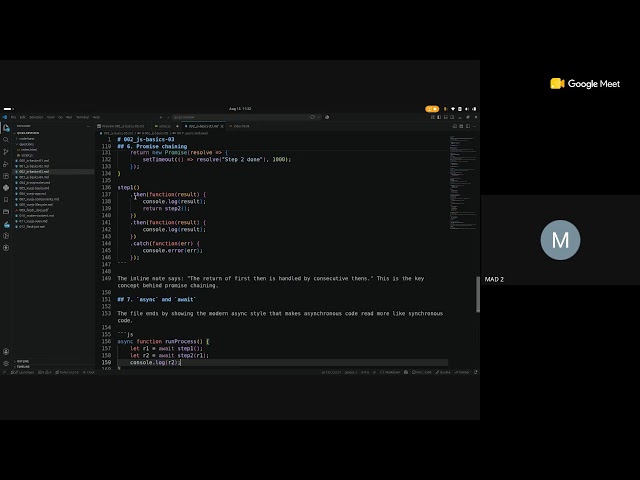
Task: Click the line 'console.log(r2);' at 159
Action: pos(155,362)
